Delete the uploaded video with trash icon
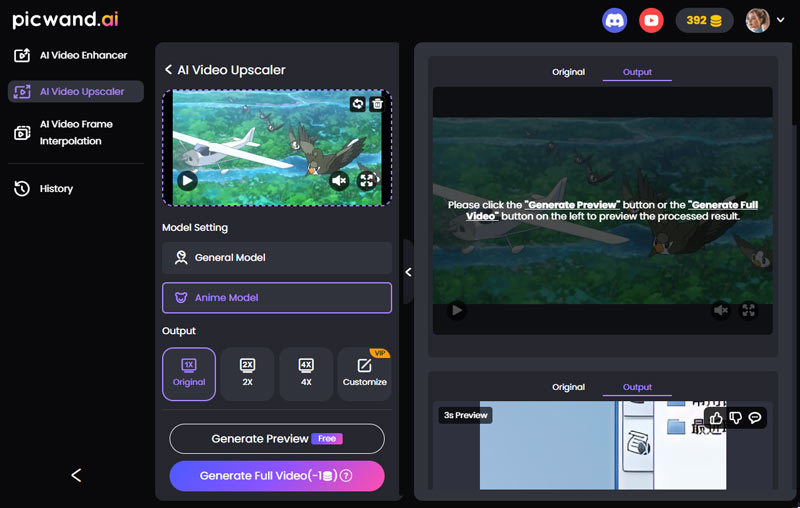 click(377, 104)
